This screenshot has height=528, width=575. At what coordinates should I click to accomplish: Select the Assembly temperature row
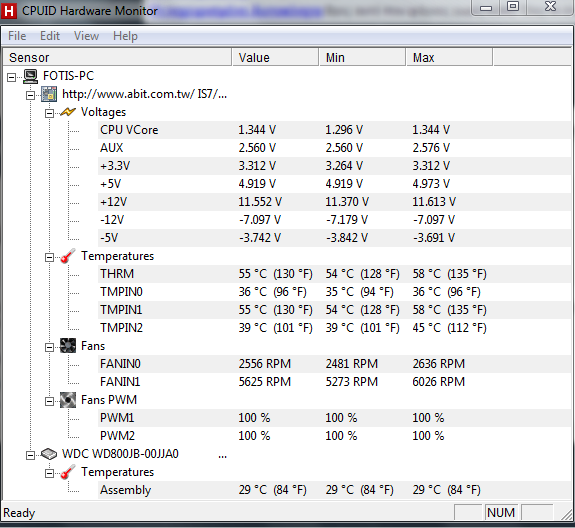[334, 490]
